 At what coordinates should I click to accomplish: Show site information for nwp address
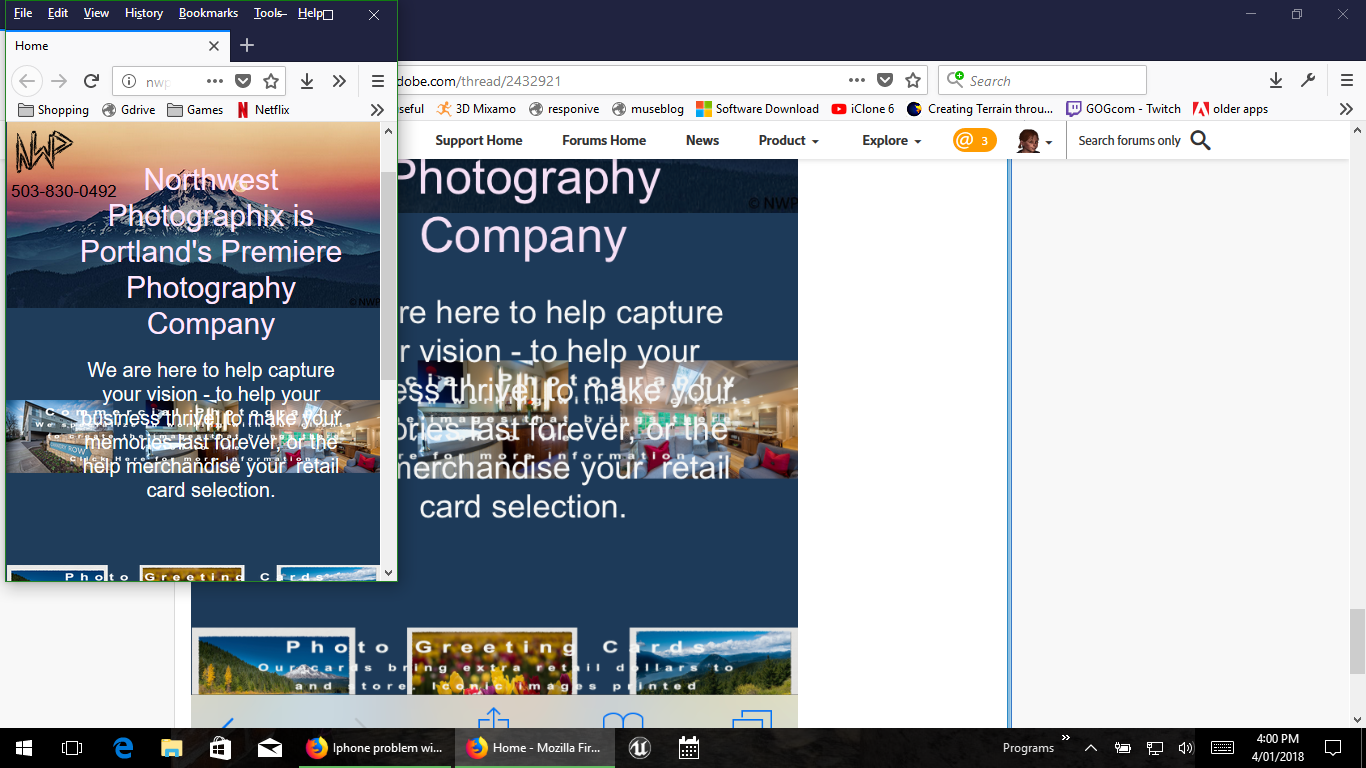(x=127, y=81)
